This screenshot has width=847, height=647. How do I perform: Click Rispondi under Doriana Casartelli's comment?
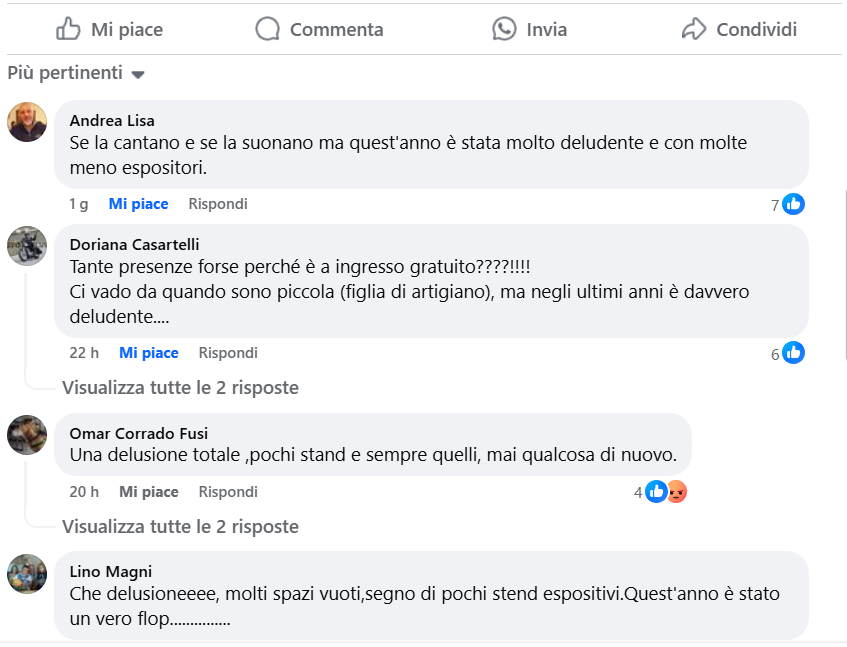[228, 353]
